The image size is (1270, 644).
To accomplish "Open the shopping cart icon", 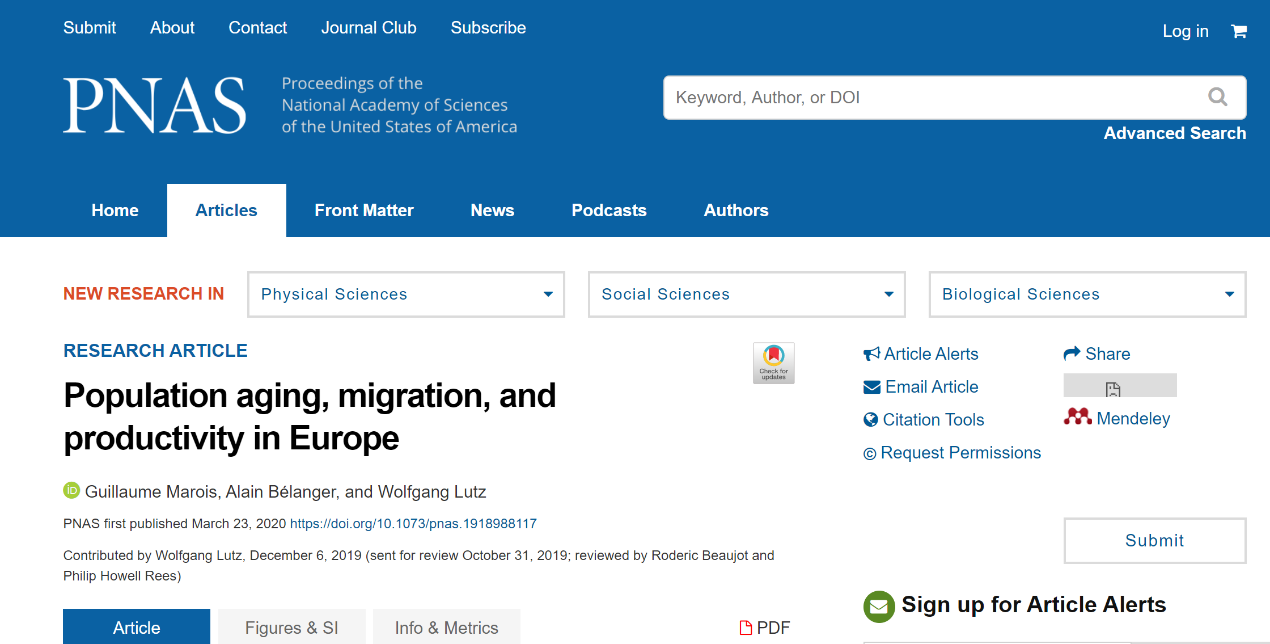I will [1239, 31].
